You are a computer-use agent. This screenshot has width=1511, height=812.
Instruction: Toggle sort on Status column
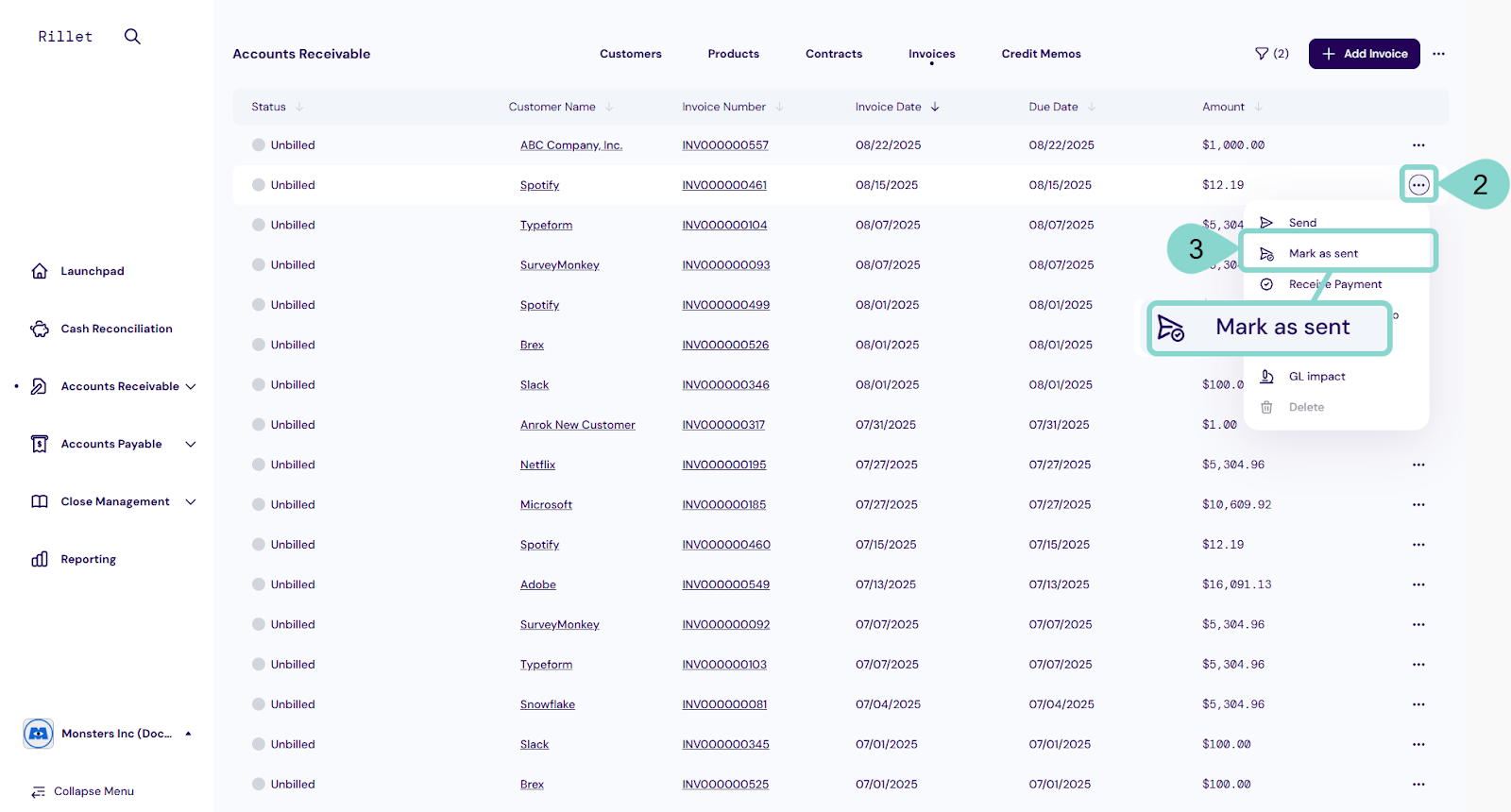(x=299, y=107)
